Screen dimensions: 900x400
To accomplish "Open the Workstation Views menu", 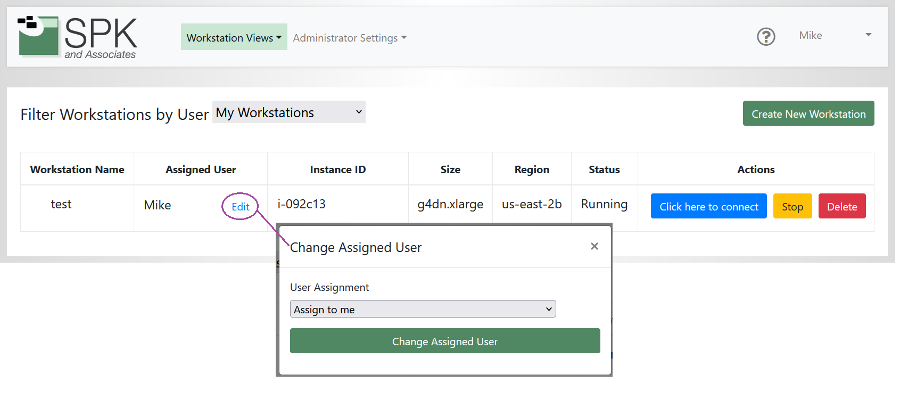I will tap(234, 38).
